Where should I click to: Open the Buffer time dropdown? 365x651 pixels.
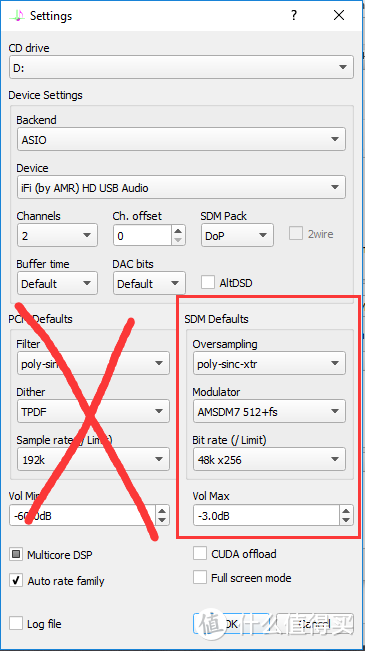point(57,284)
